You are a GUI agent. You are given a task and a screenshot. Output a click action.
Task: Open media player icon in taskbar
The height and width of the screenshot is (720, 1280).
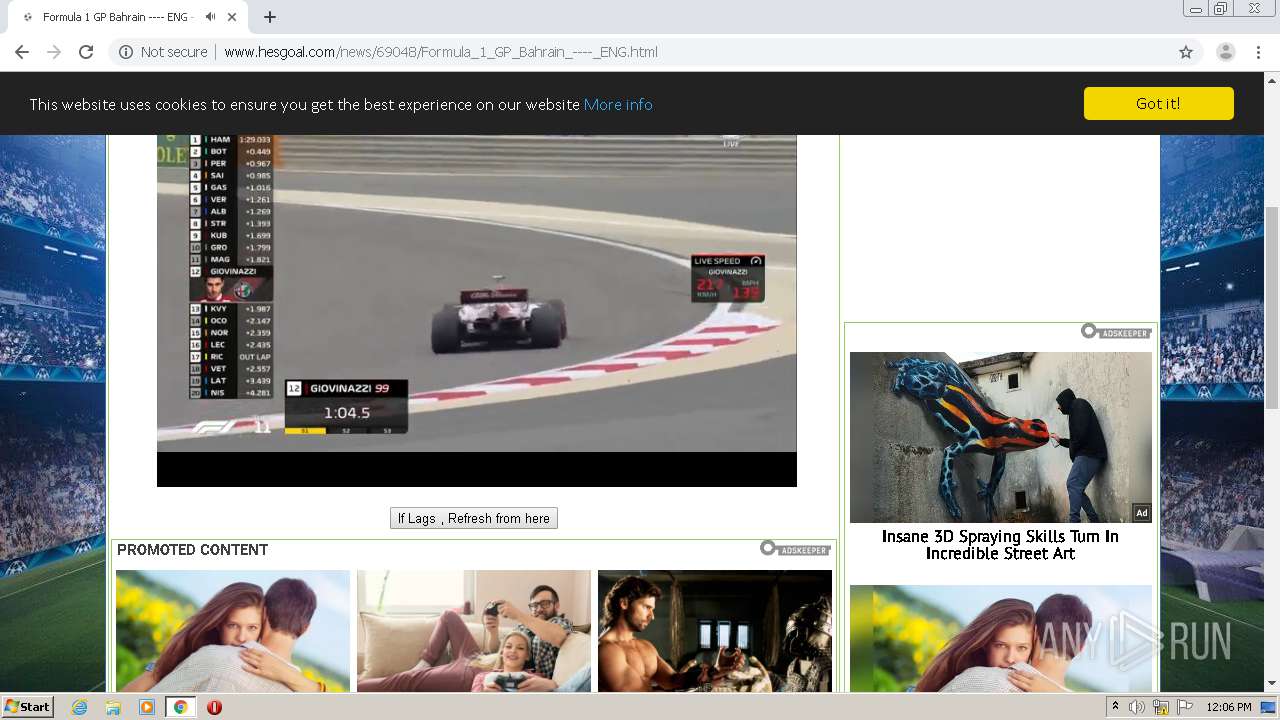tap(147, 707)
